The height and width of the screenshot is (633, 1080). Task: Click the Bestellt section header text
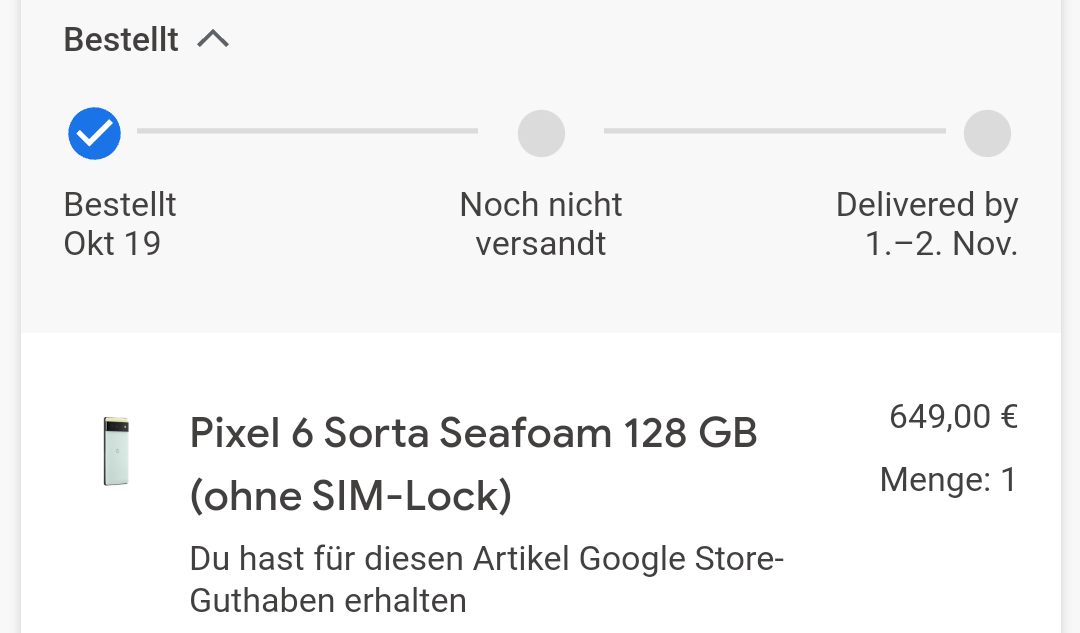click(121, 39)
